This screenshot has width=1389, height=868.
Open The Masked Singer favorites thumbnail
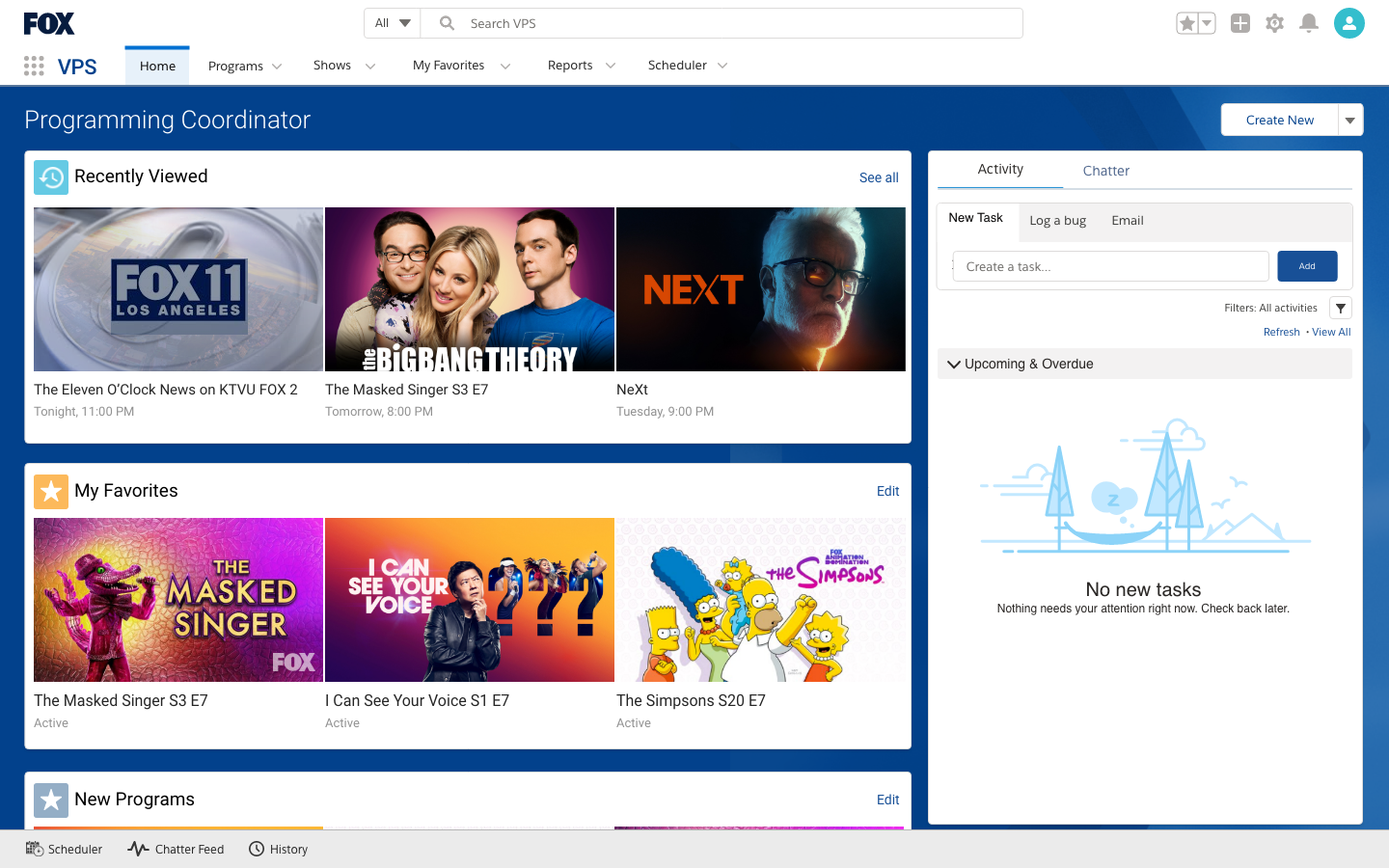tap(178, 600)
